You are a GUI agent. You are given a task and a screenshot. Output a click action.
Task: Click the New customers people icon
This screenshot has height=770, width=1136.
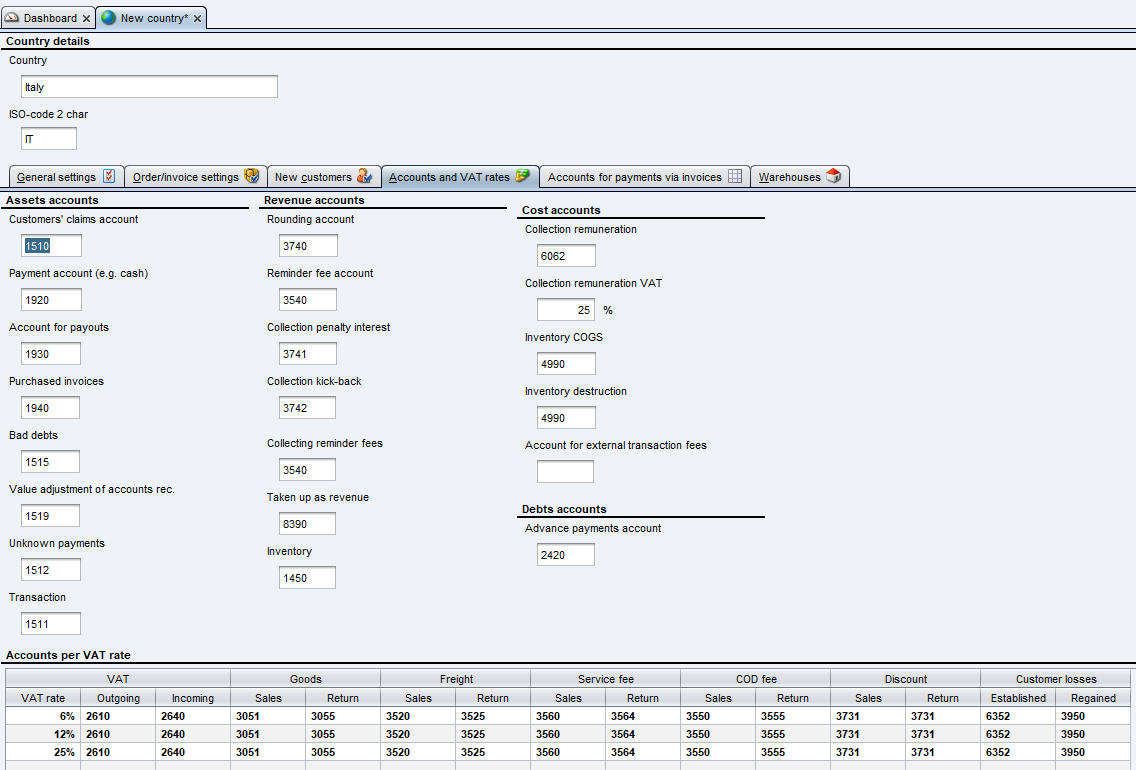click(365, 177)
